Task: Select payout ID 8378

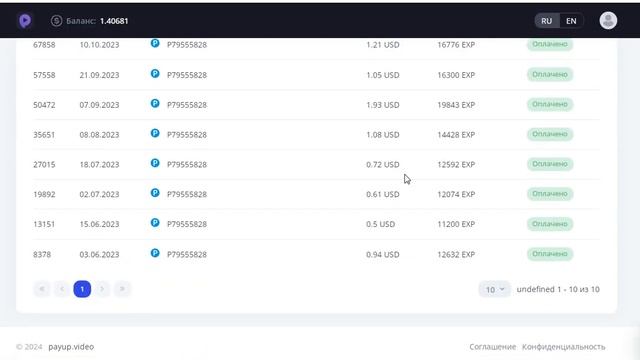Action: click(42, 254)
